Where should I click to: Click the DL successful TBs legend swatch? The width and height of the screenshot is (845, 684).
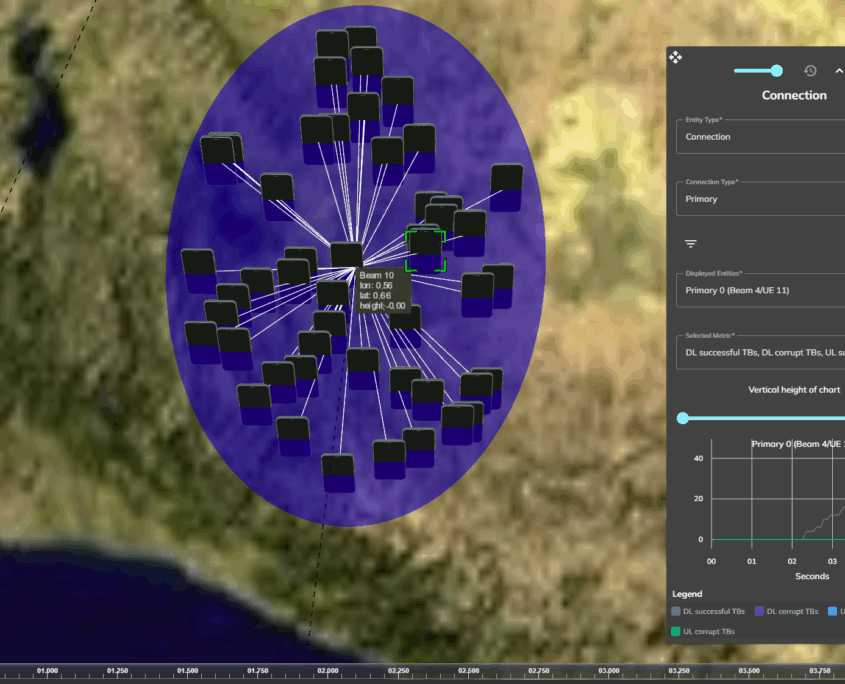[x=677, y=611]
